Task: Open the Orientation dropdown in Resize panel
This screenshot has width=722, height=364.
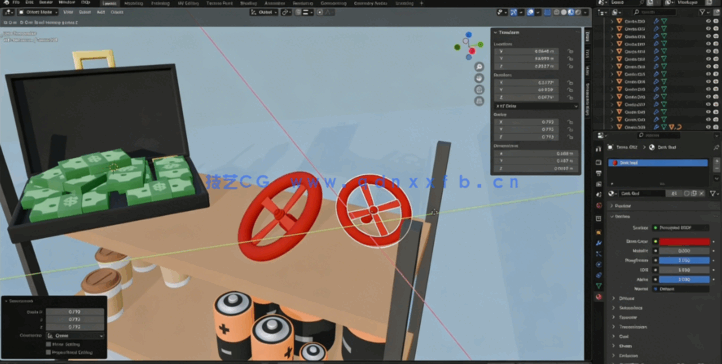Action: tap(75, 336)
